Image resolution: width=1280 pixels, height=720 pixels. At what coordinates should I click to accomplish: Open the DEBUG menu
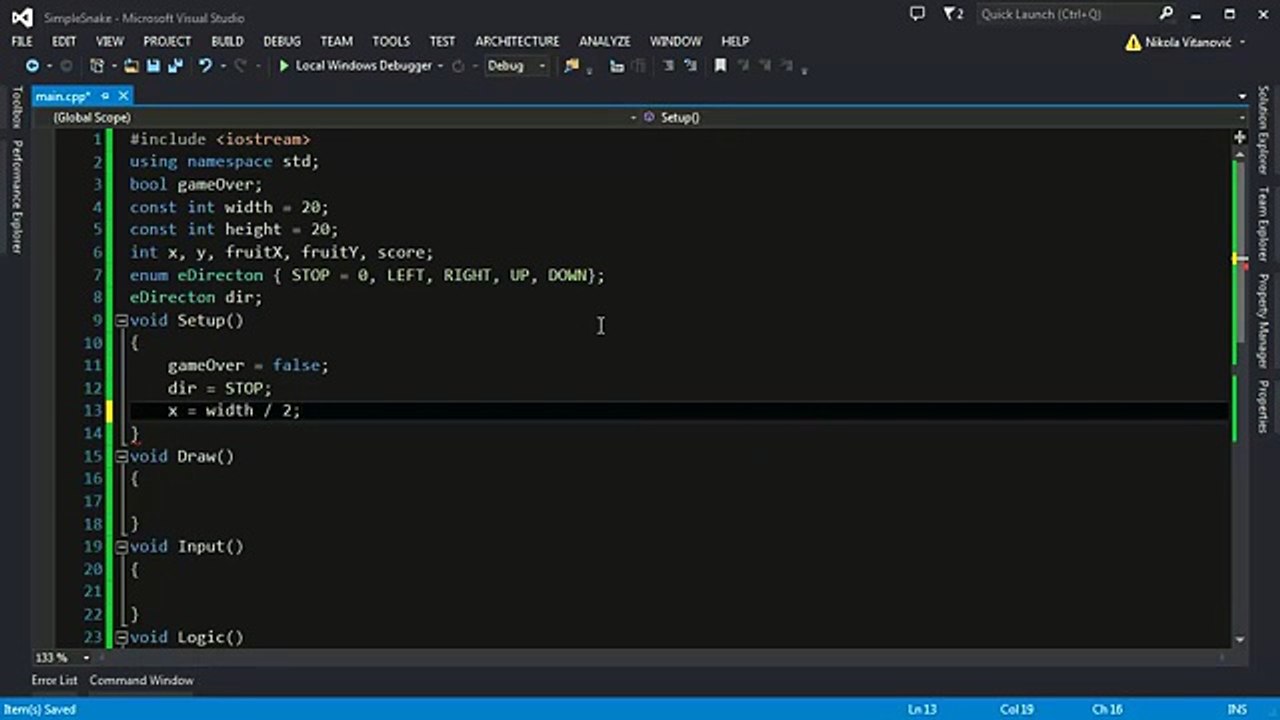282,41
